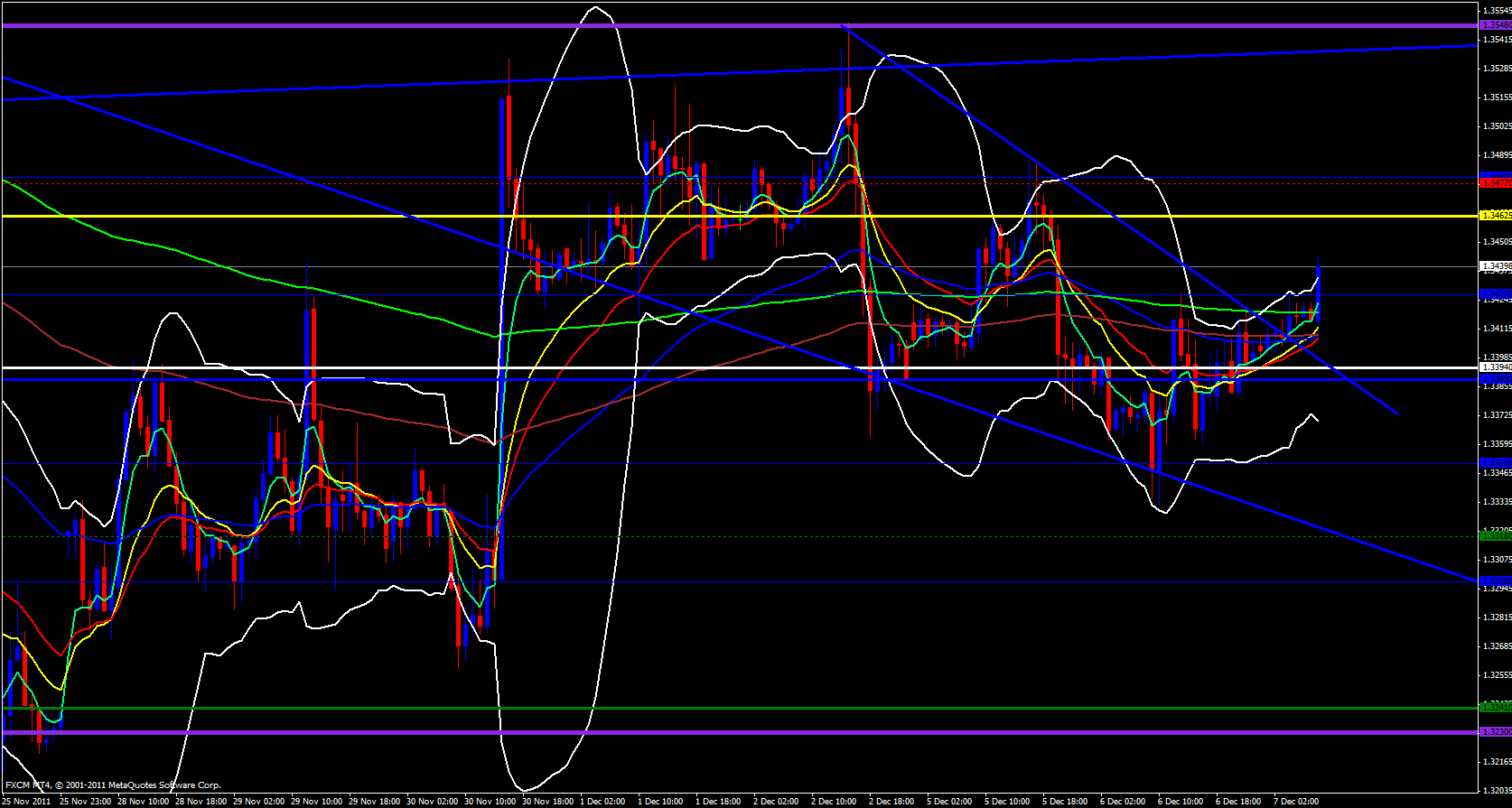Image resolution: width=1512 pixels, height=808 pixels.
Task: Select the green 1.33180 price label
Action: pos(1496,536)
